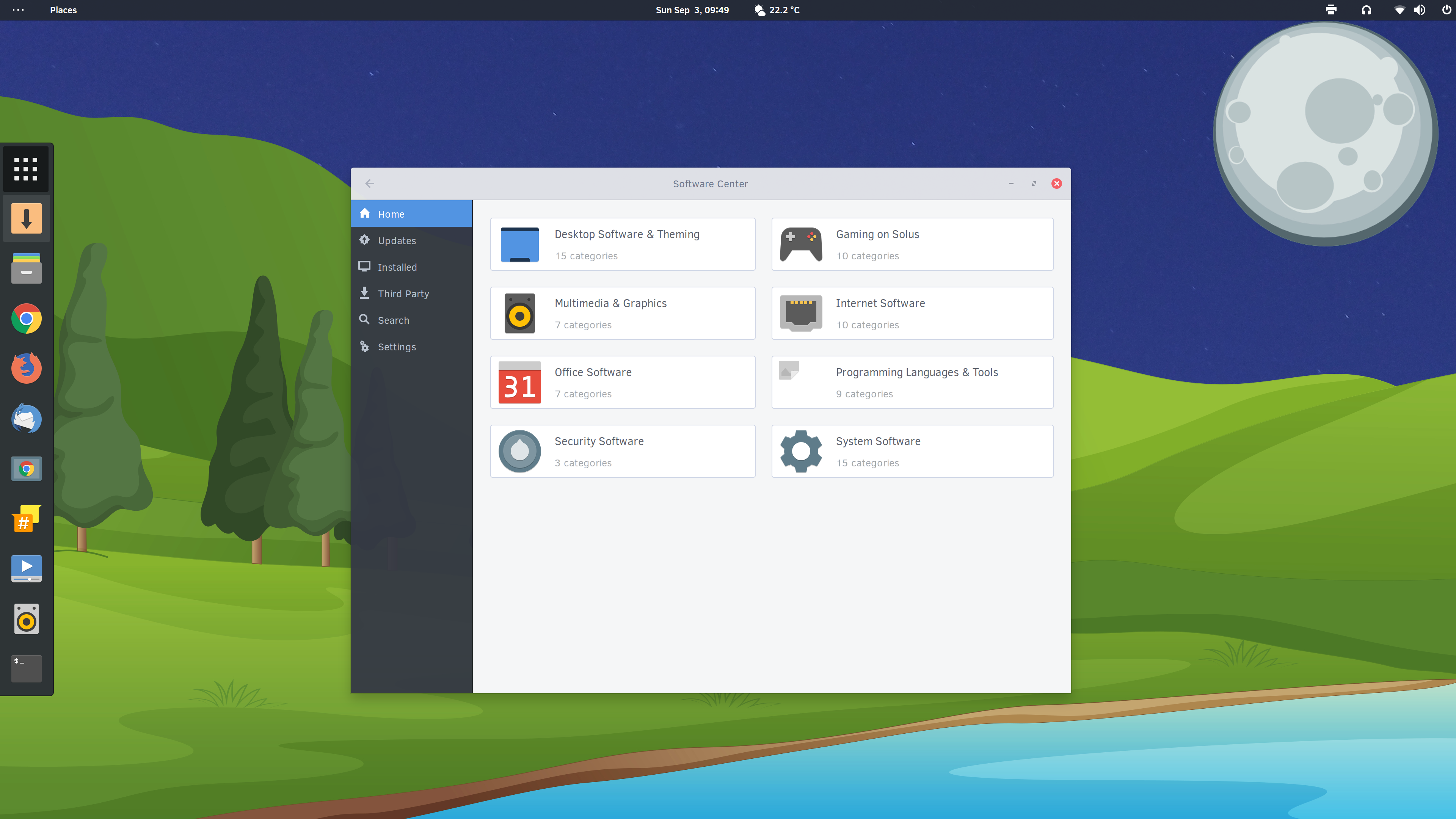The height and width of the screenshot is (819, 1456).
Task: Launch the Rhythmbox music player icon
Action: point(26,618)
